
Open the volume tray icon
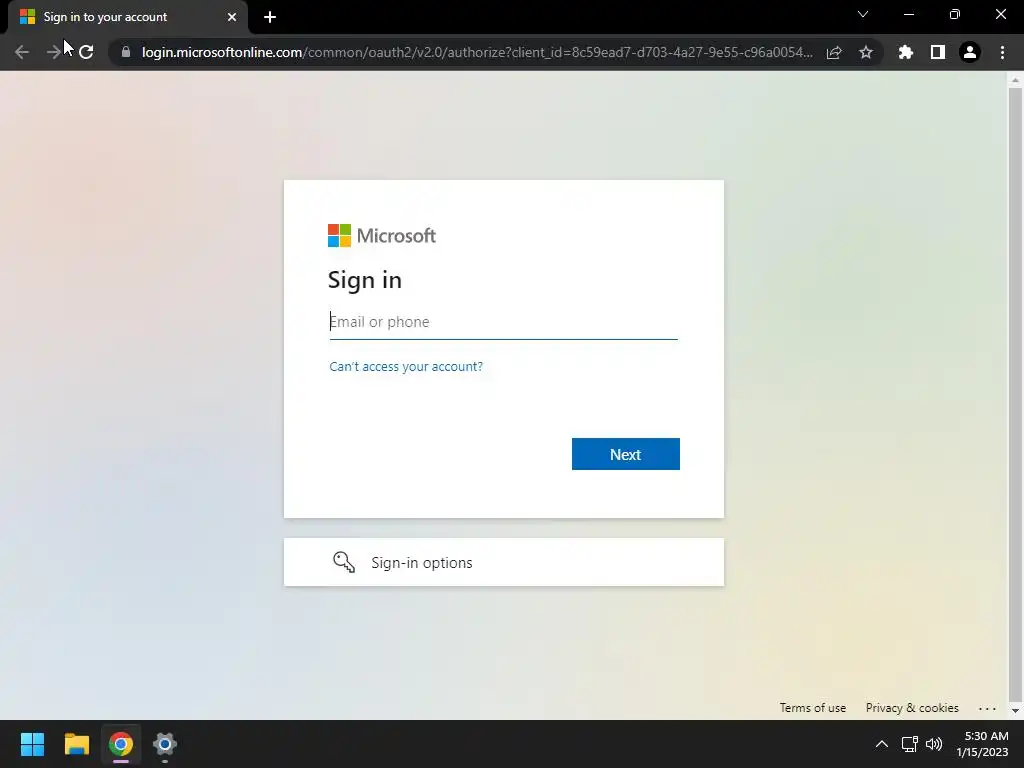coord(934,744)
